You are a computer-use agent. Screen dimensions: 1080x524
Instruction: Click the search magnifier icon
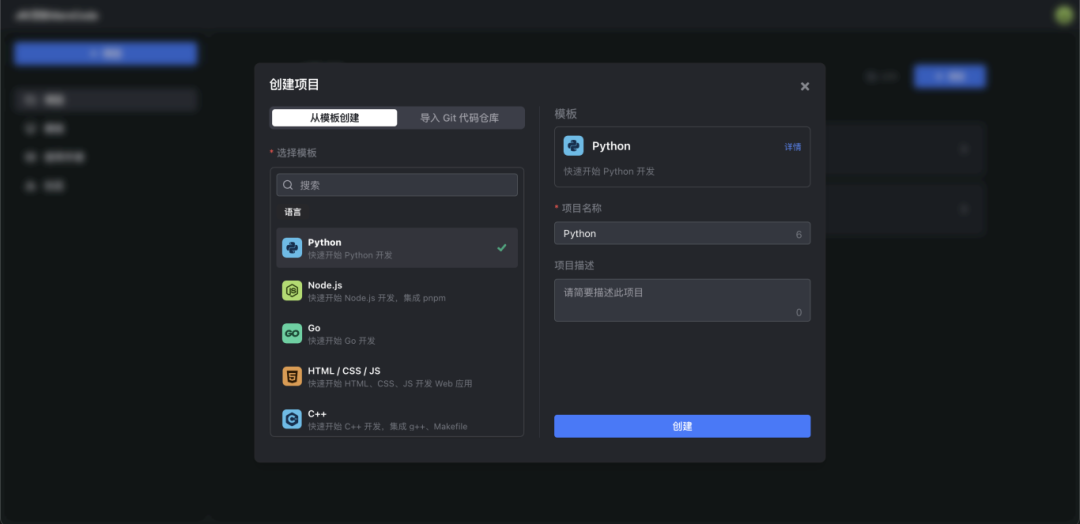289,185
